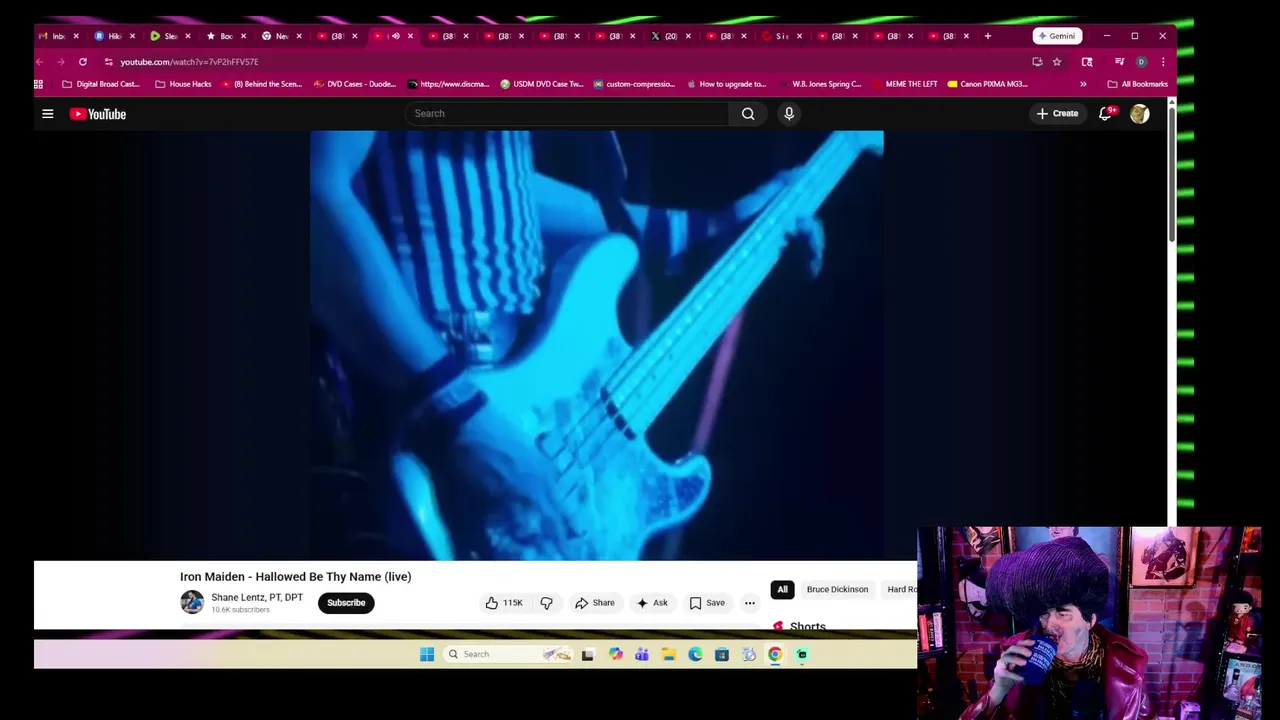Open Microsoft Teams from taskbar
1280x720 pixels.
click(642, 654)
